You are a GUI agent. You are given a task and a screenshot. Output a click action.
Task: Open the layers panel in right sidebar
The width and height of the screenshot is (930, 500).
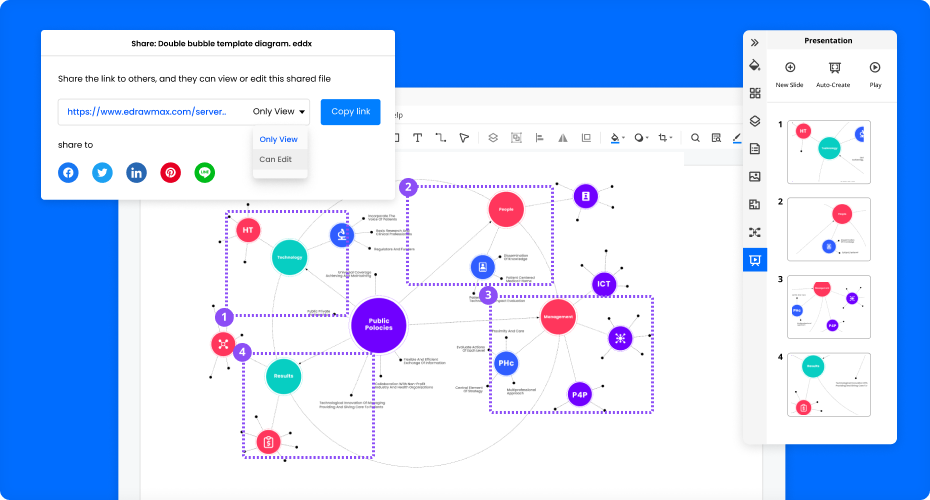coord(755,121)
